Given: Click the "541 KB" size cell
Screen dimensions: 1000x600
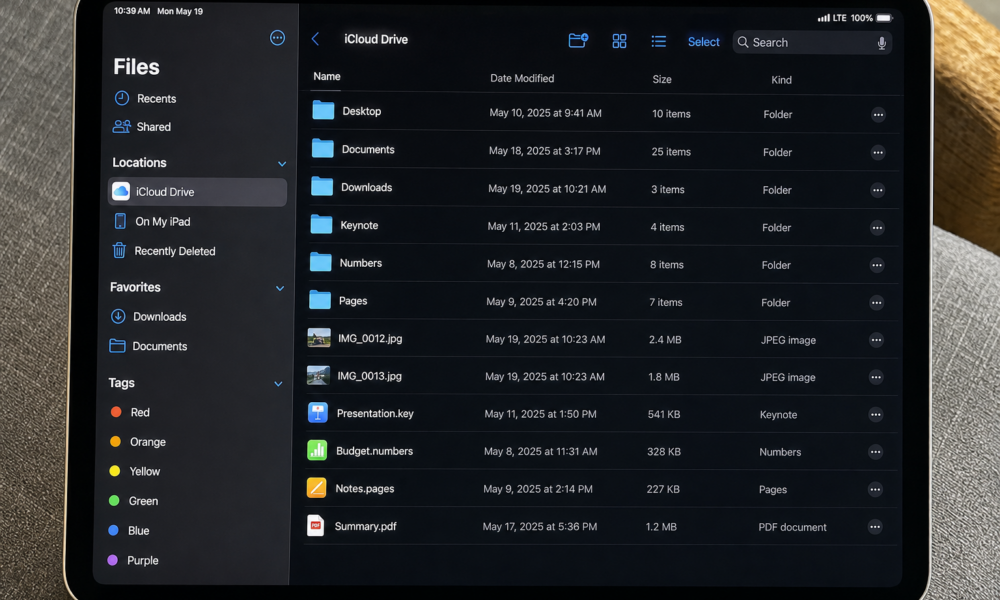Looking at the screenshot, I should click(664, 414).
